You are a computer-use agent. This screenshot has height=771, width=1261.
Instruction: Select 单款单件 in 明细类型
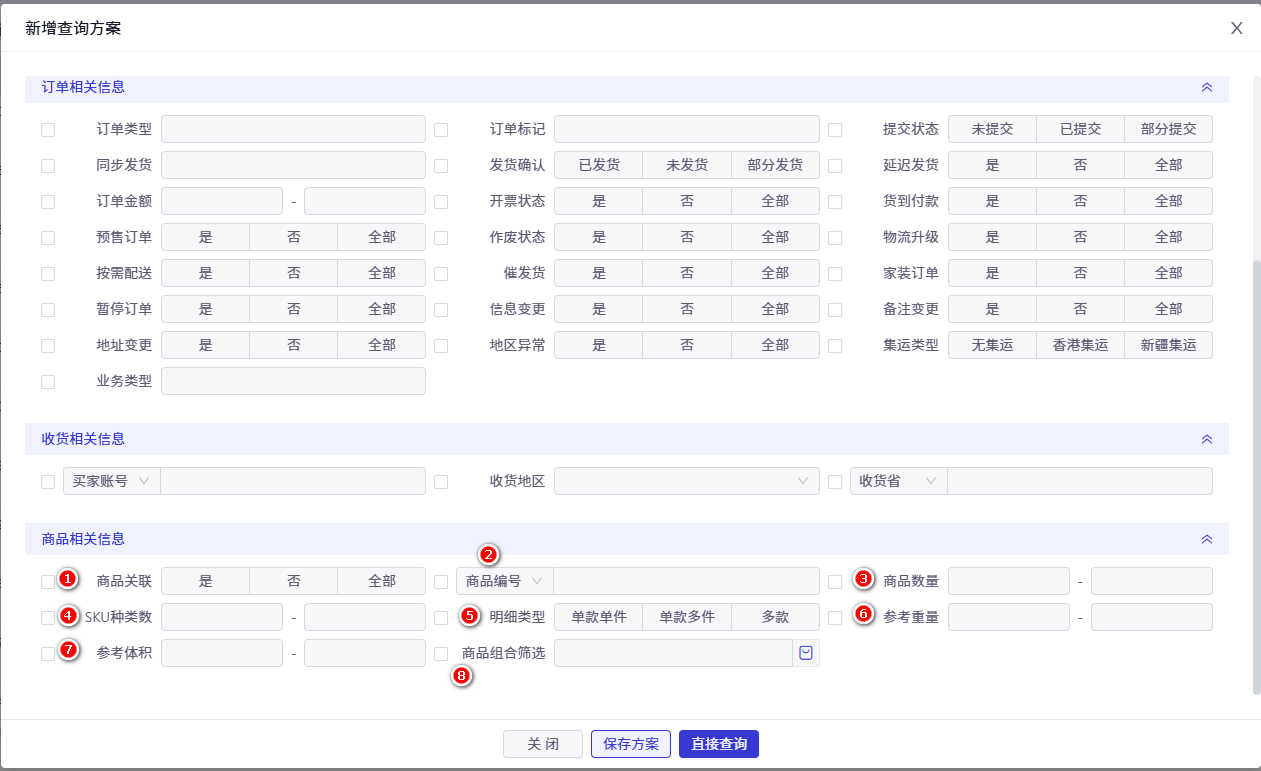598,617
